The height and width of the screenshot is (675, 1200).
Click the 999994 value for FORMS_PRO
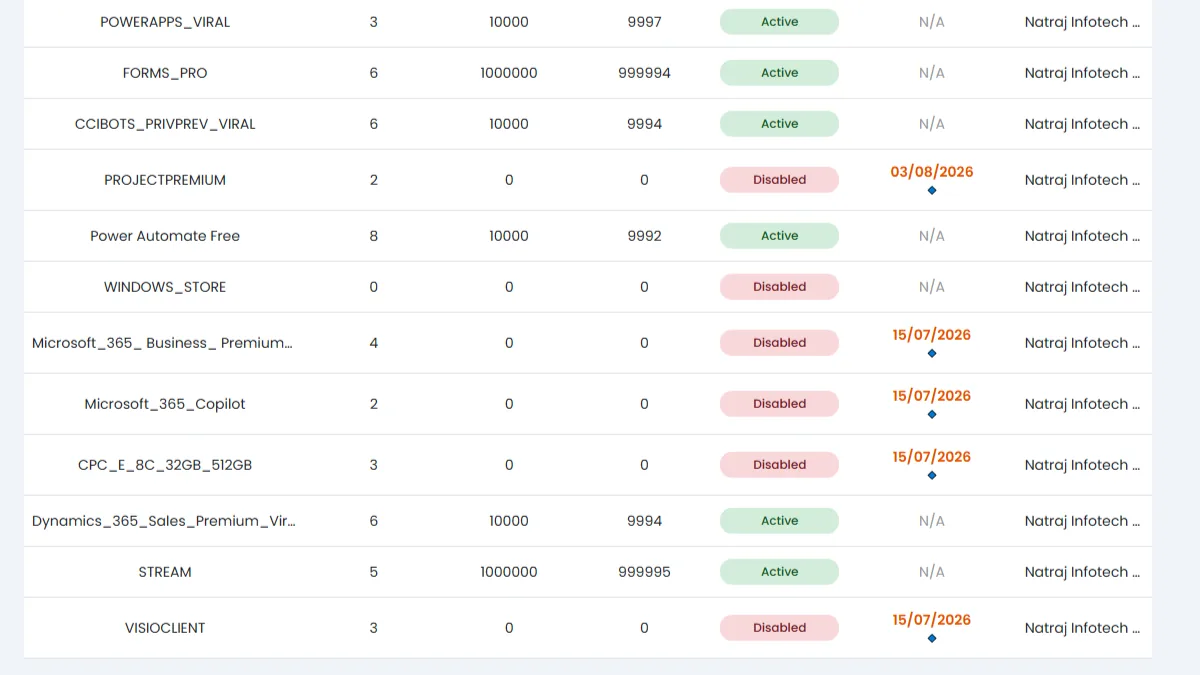coord(644,73)
